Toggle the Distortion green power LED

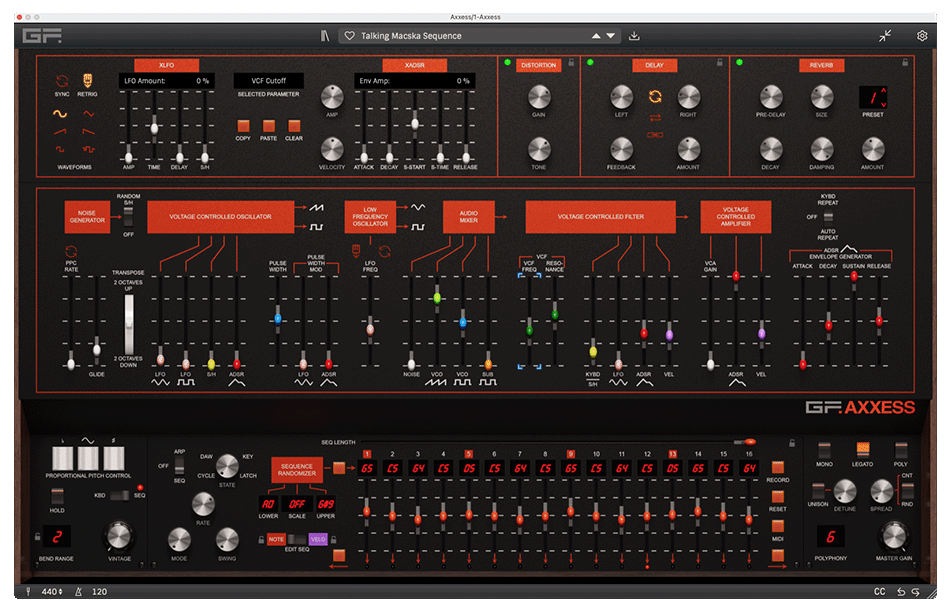[x=508, y=62]
